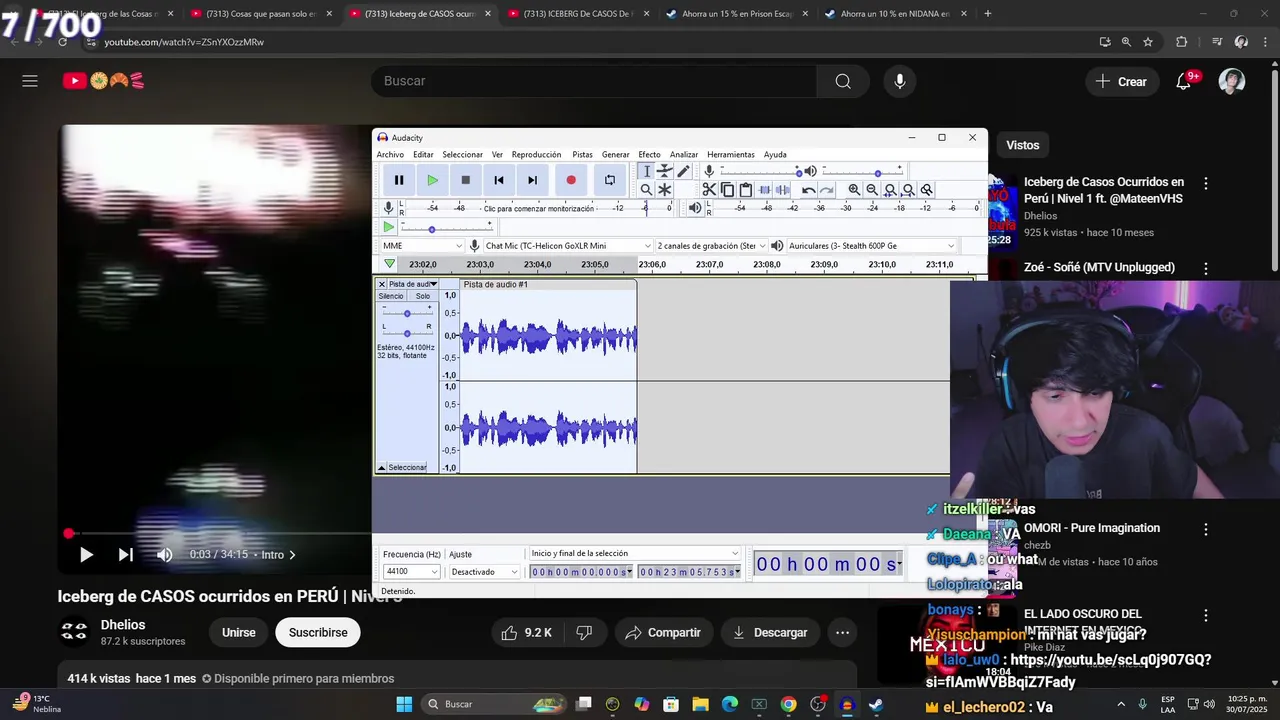Collapse the track with the arrow by Seleccionar
The height and width of the screenshot is (720, 1280).
[x=381, y=468]
